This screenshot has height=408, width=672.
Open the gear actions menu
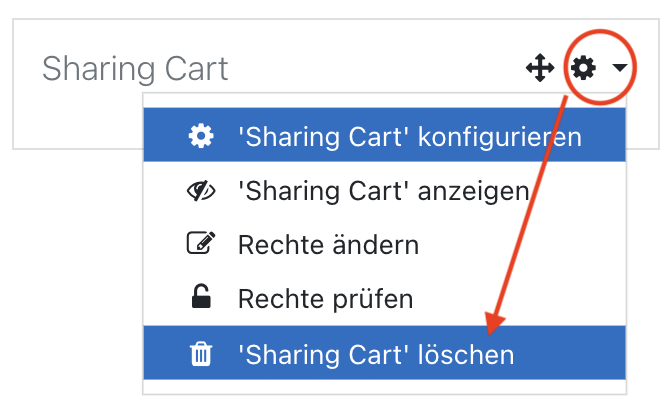click(584, 68)
